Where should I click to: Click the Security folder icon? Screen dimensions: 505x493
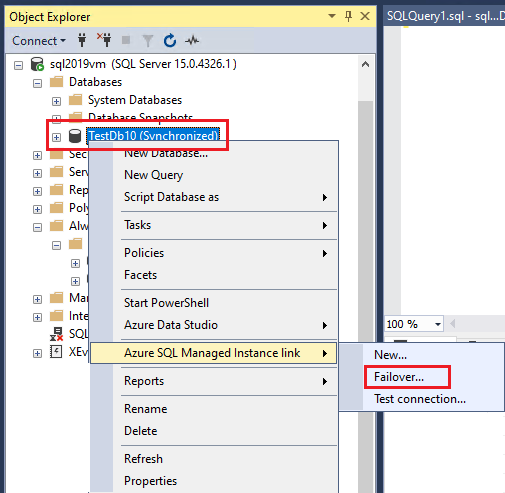pos(56,154)
